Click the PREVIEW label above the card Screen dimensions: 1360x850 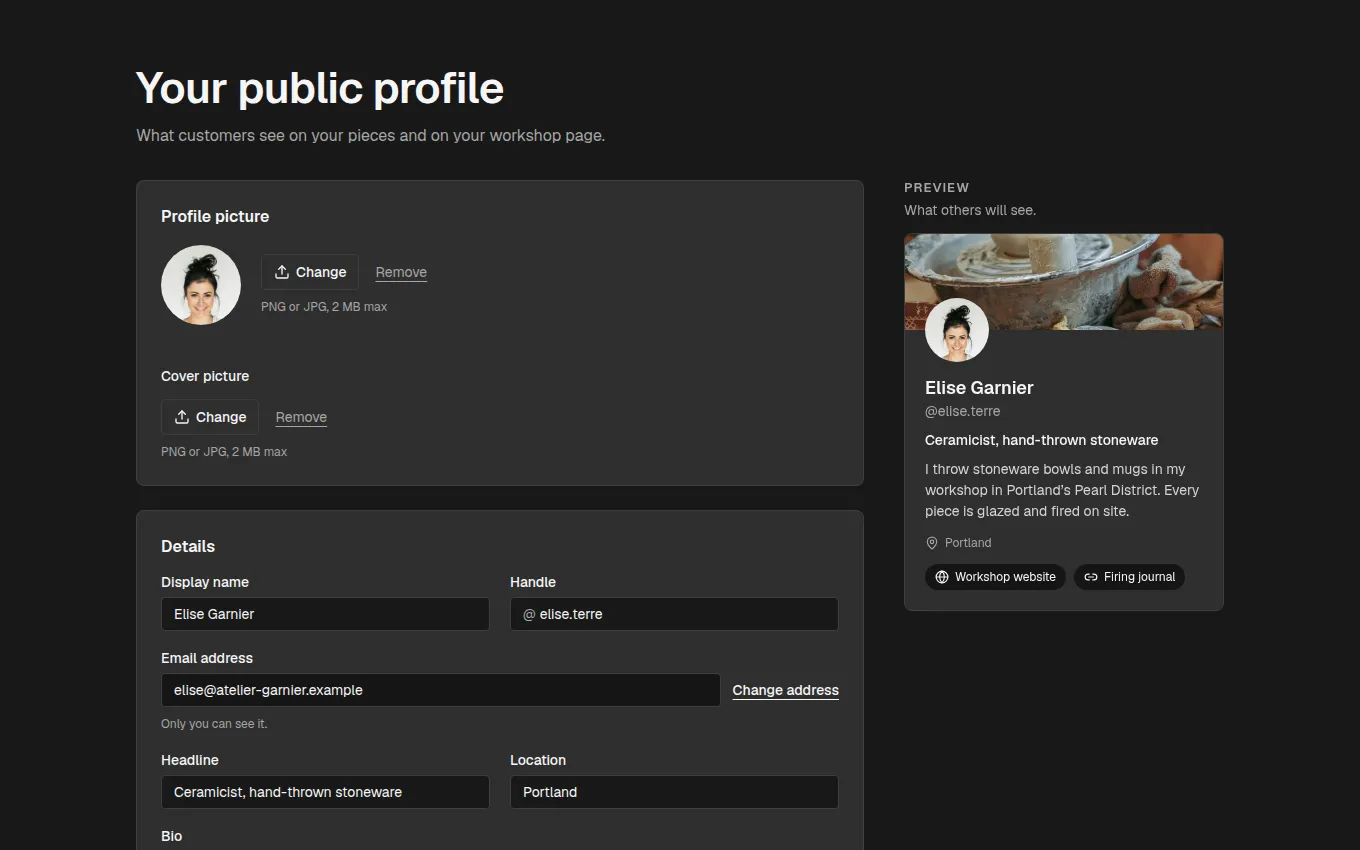937,187
